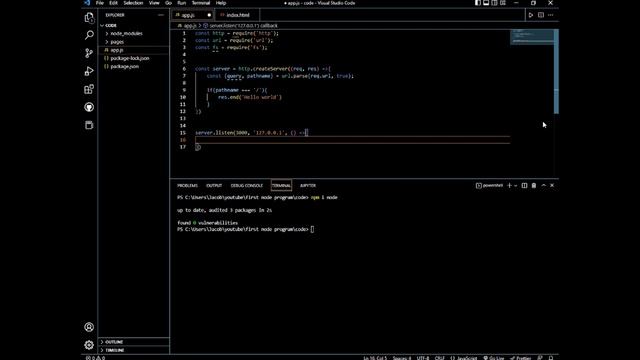Image resolution: width=640 pixels, height=360 pixels.
Task: Open customize layout icon in title bar
Action: coord(503,3)
